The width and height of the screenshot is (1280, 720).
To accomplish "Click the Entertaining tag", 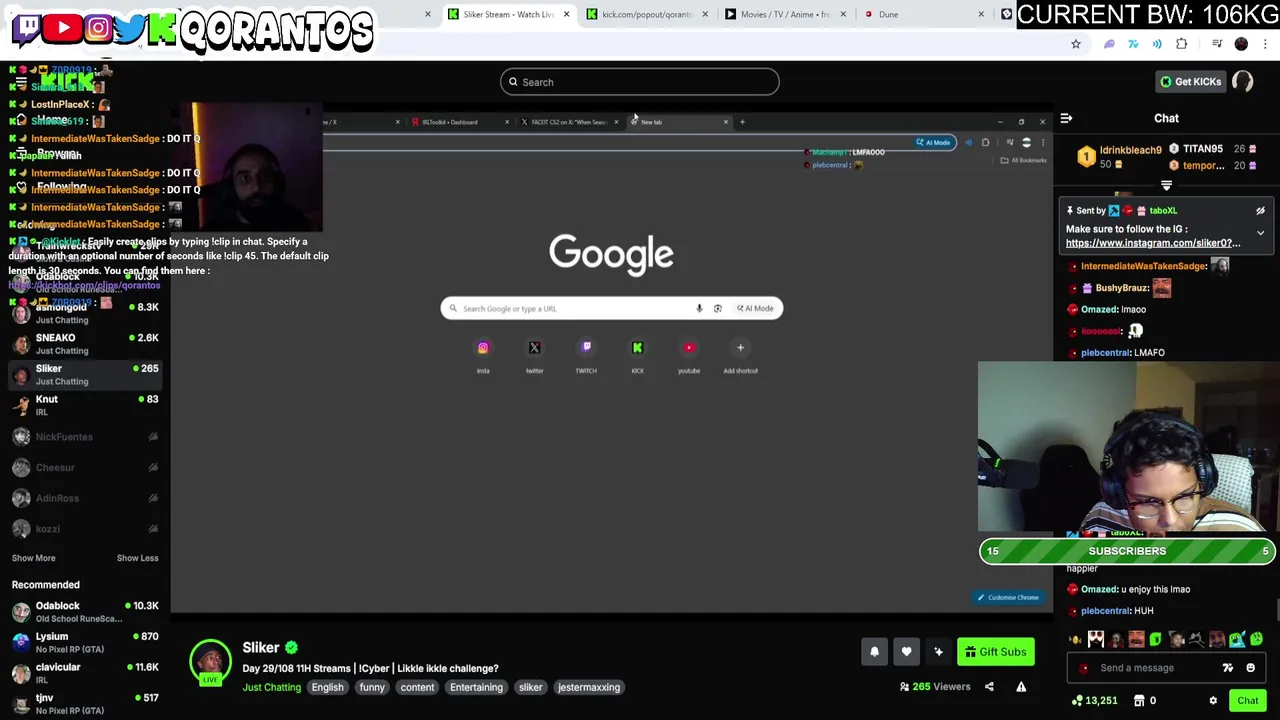I will (476, 687).
